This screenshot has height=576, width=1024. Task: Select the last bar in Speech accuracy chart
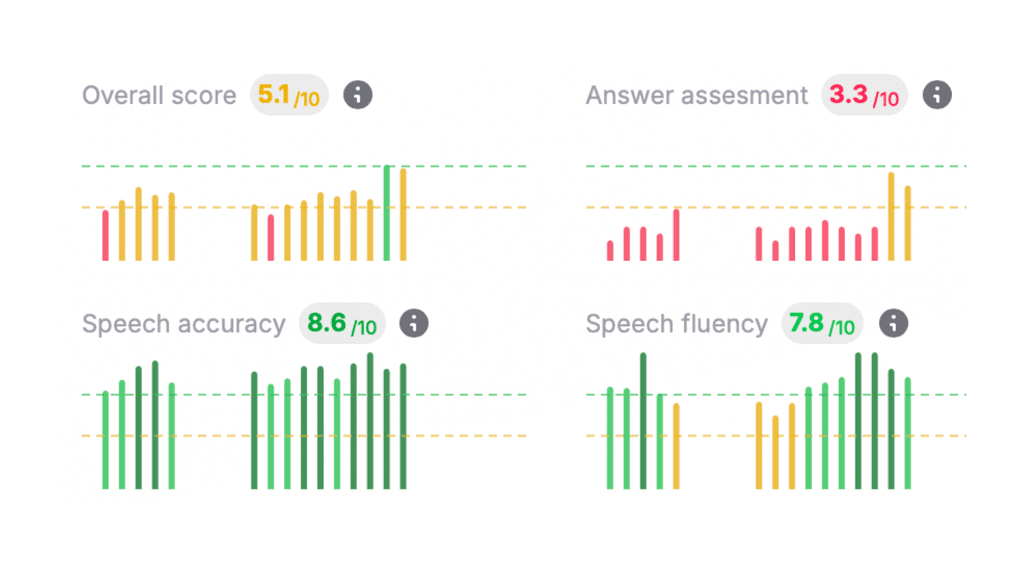403,426
